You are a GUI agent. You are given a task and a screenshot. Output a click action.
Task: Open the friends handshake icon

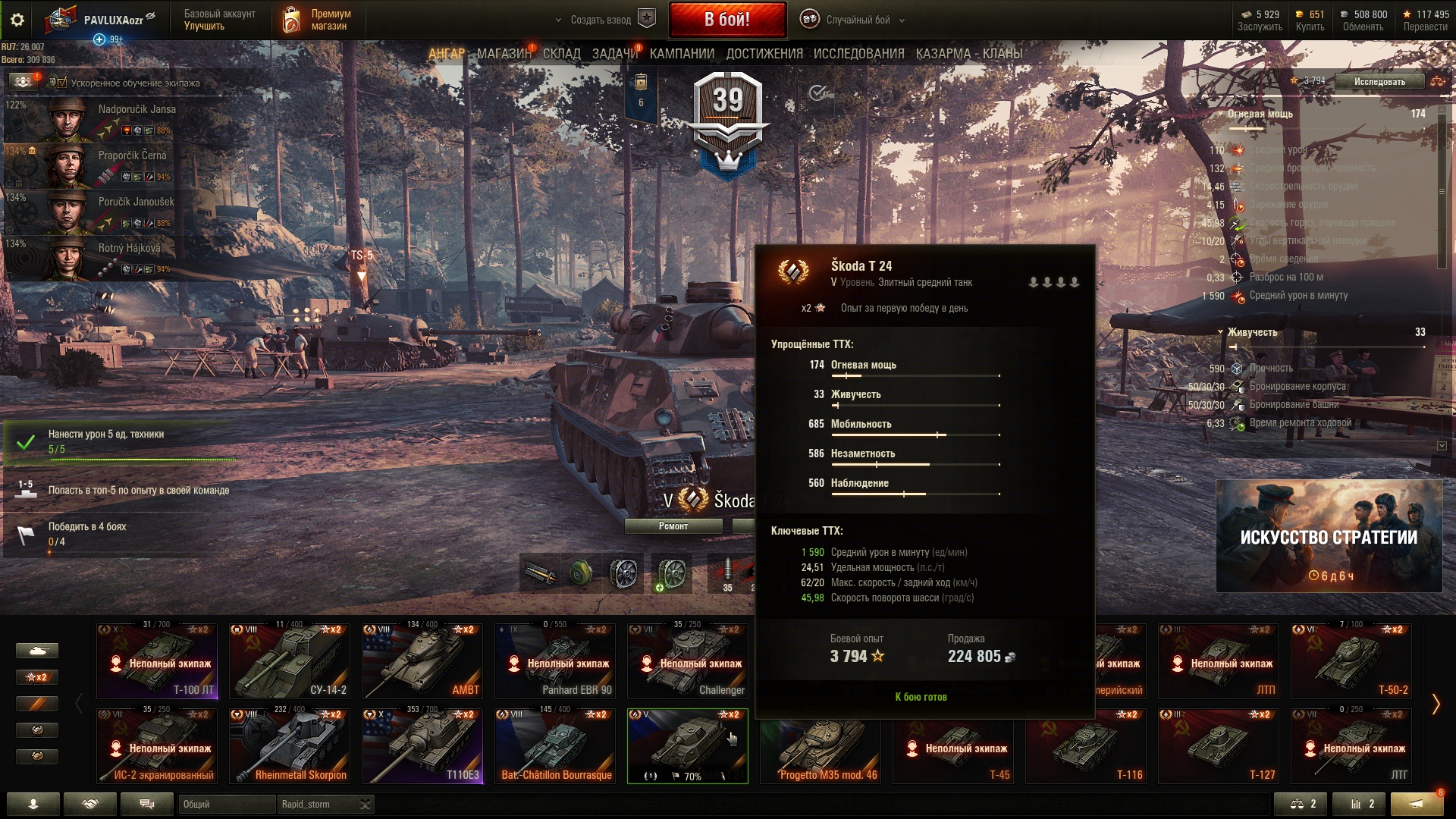point(90,804)
